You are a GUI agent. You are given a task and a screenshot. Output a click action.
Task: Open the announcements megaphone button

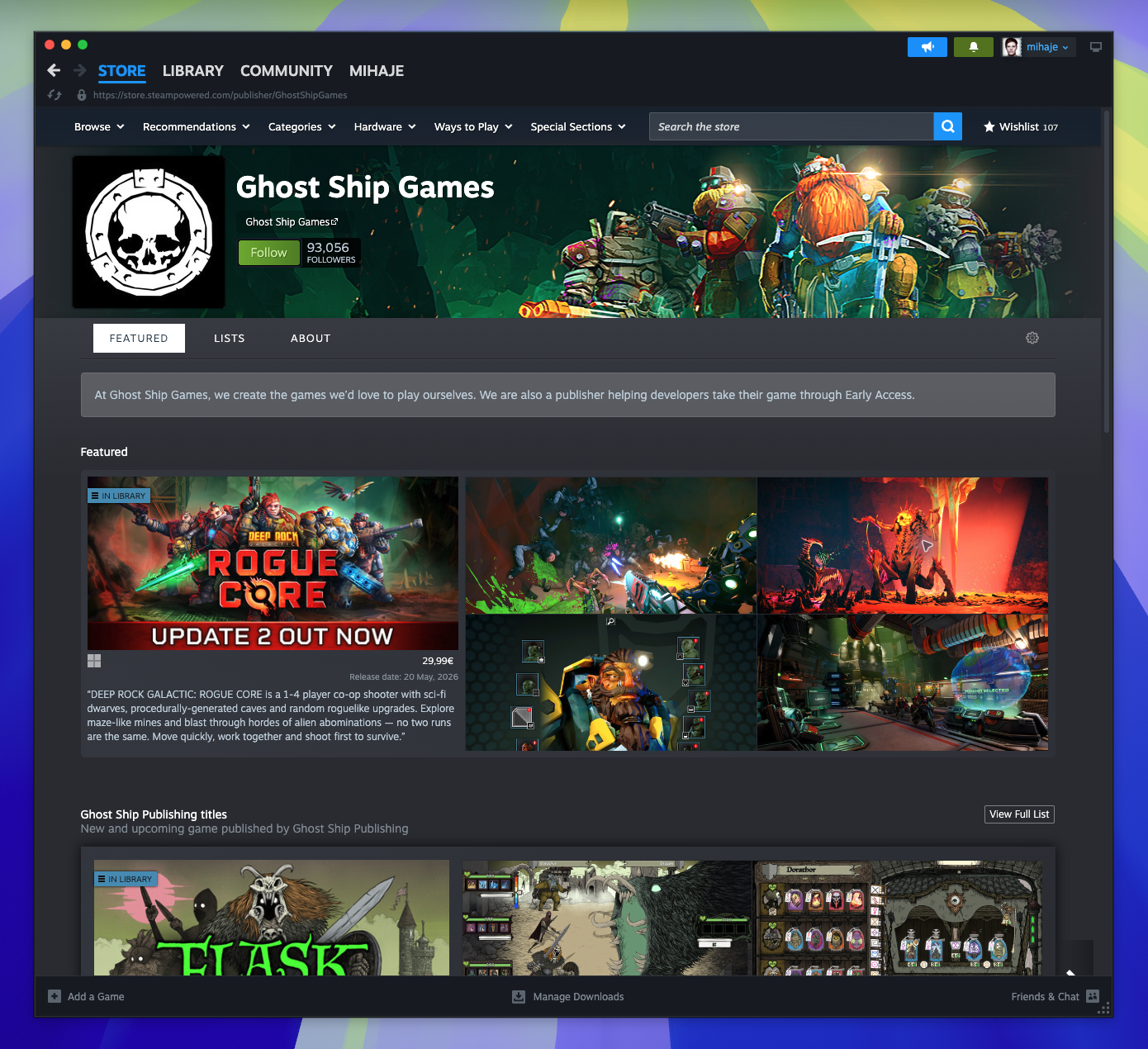coord(927,47)
